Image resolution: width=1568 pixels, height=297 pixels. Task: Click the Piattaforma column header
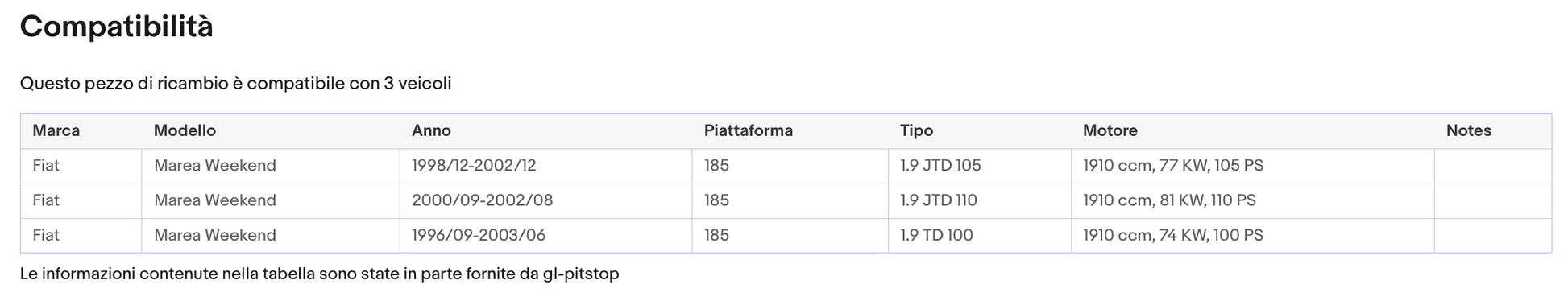click(748, 130)
